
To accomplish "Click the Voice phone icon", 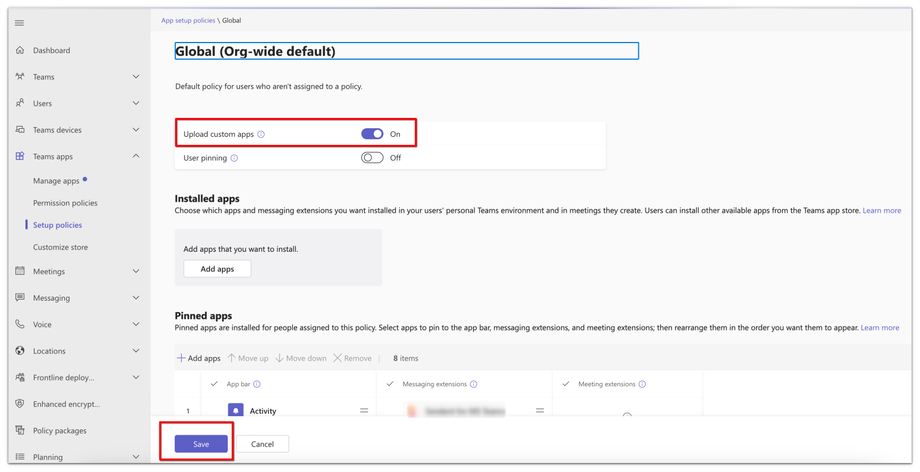I will click(20, 324).
